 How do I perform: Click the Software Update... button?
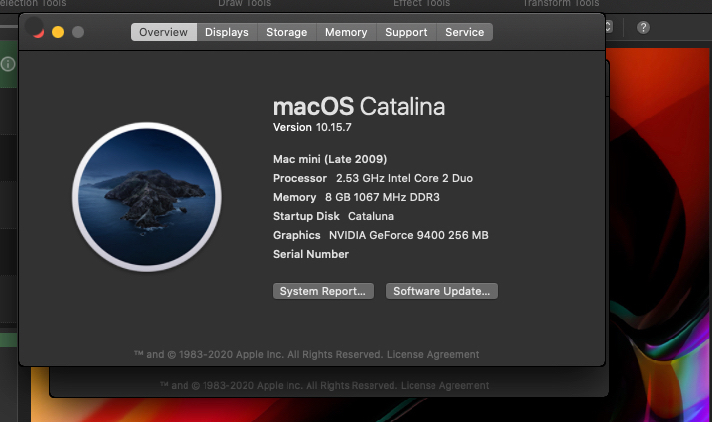441,291
